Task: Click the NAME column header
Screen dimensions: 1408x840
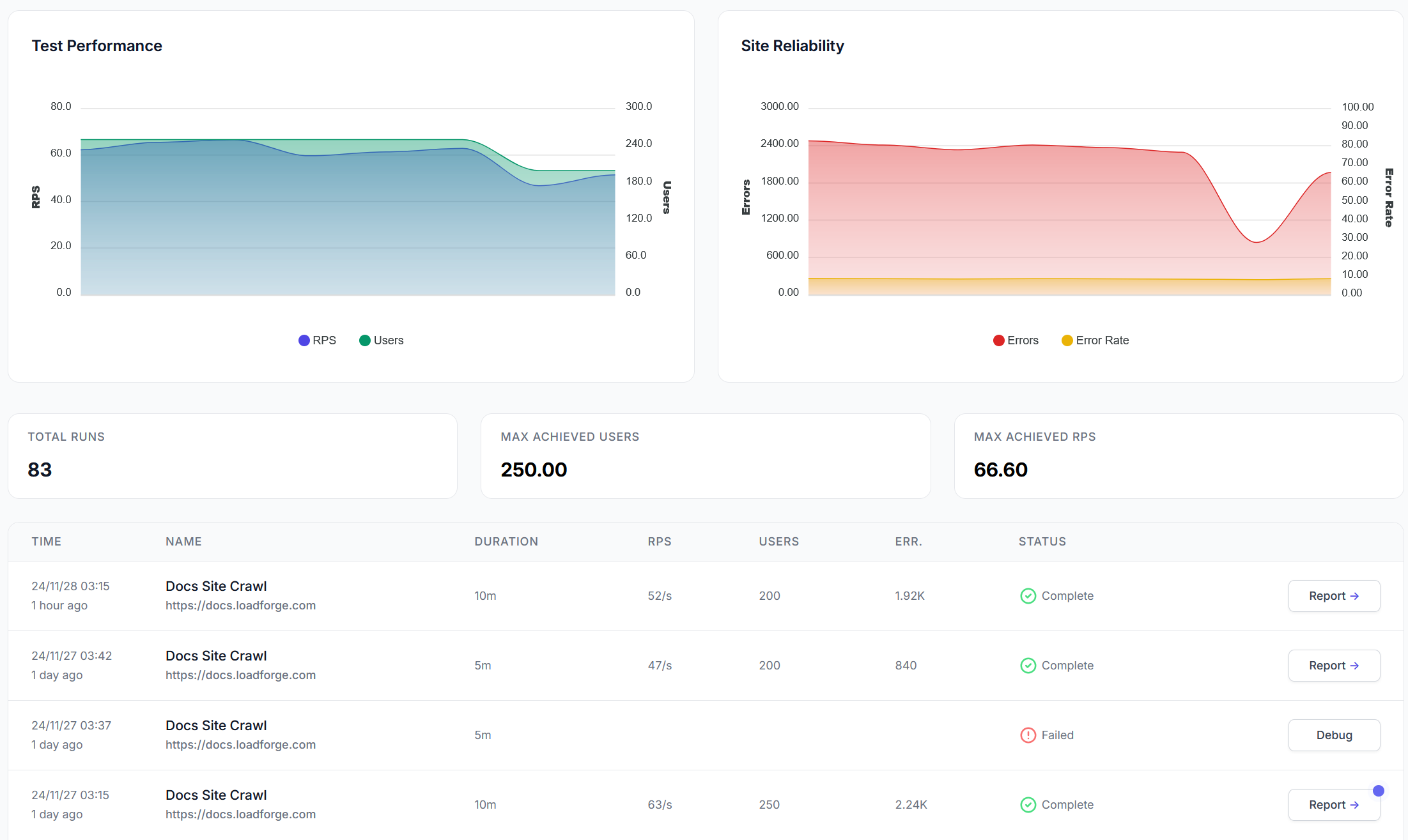Action: point(183,542)
